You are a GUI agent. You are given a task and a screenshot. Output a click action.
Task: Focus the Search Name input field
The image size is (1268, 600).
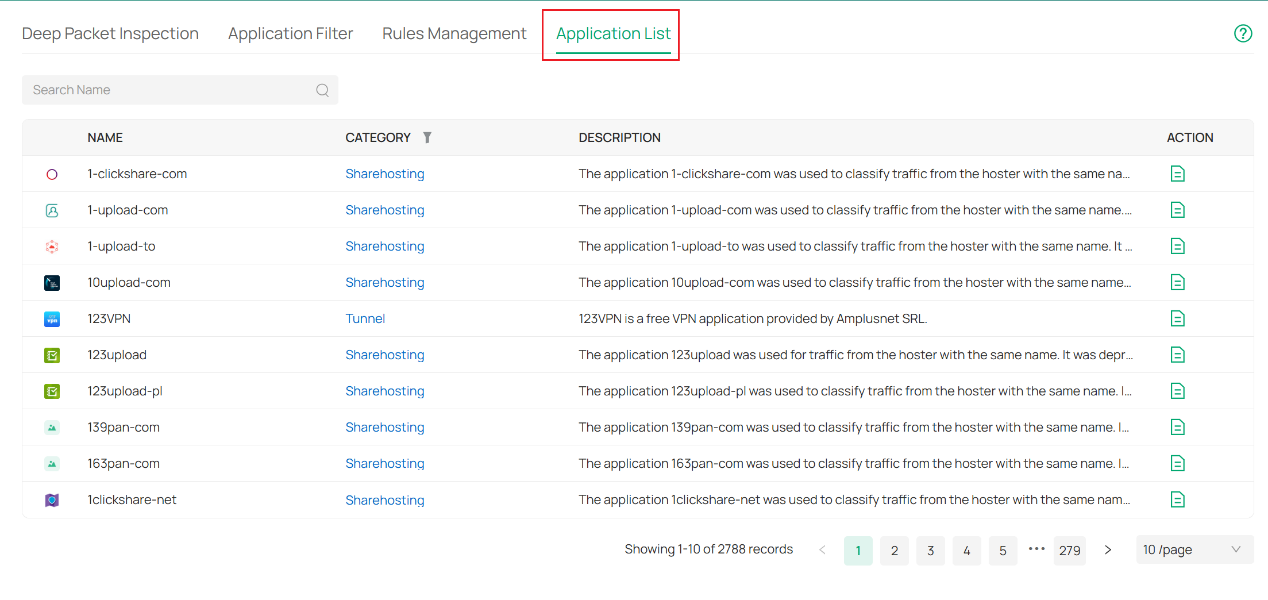[x=170, y=90]
